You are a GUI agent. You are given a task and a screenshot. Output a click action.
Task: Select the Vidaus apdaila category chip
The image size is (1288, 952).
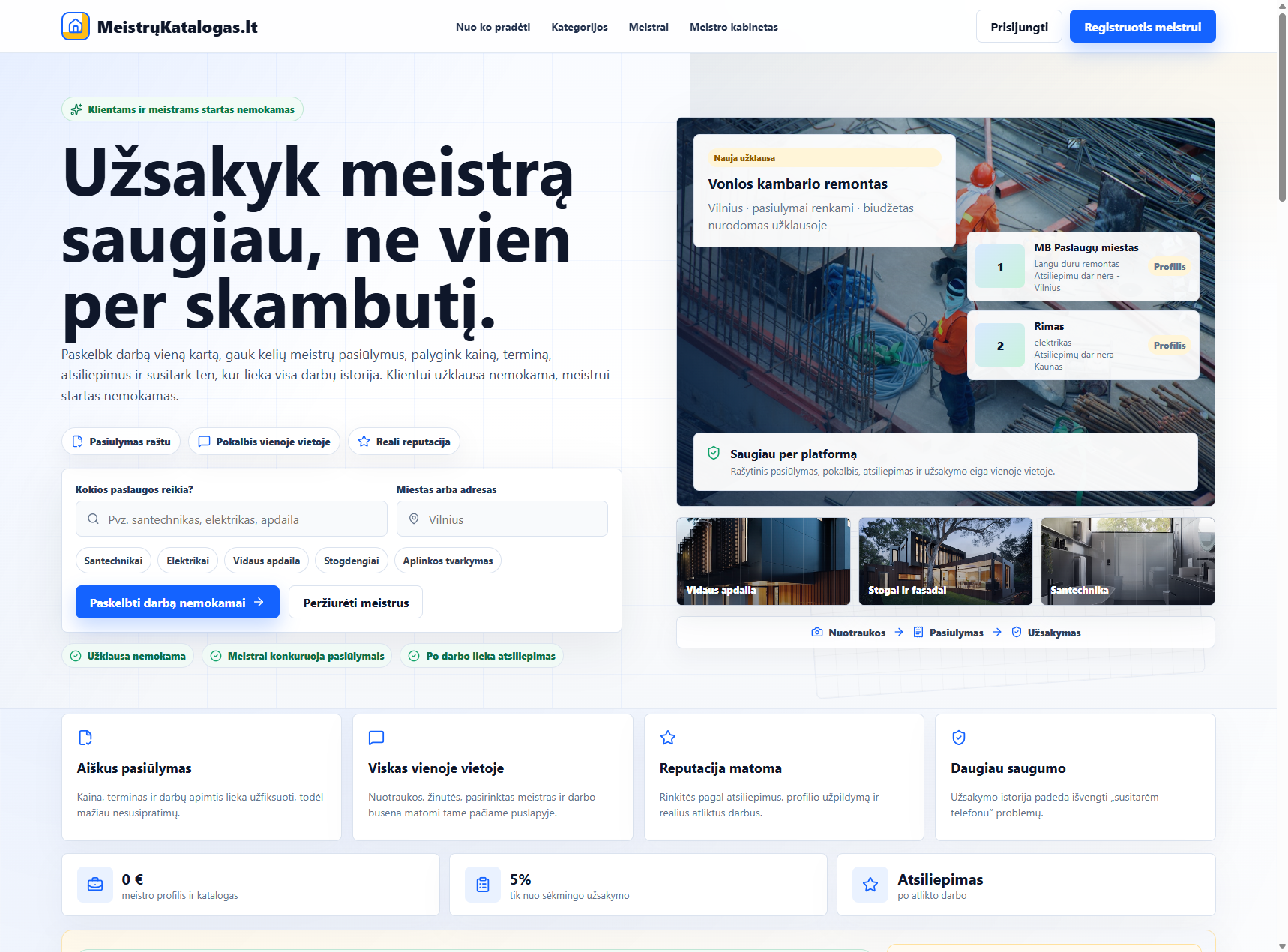point(266,561)
